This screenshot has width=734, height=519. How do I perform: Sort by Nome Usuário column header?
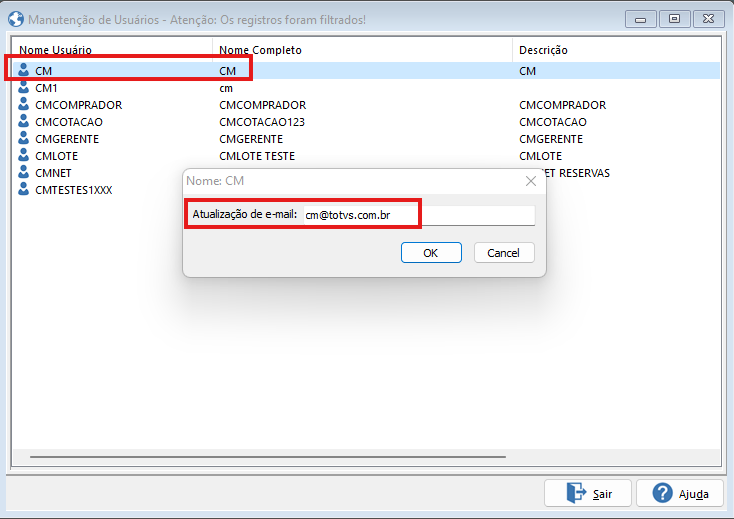pos(55,50)
